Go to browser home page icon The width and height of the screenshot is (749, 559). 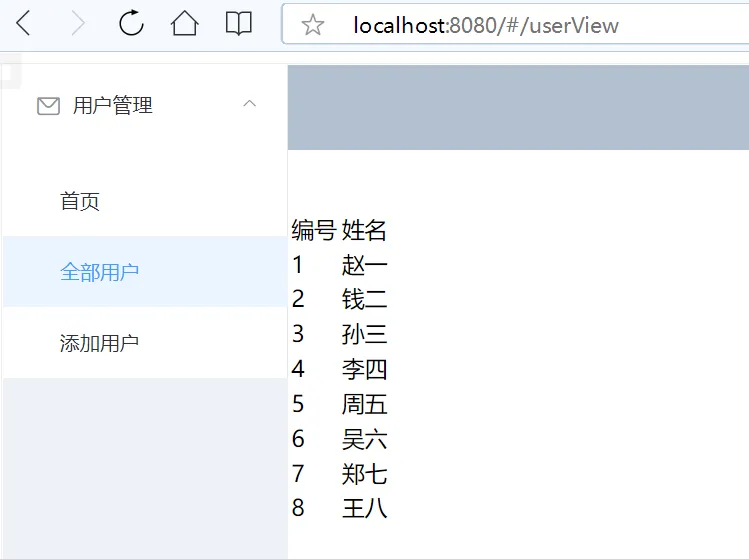point(184,23)
